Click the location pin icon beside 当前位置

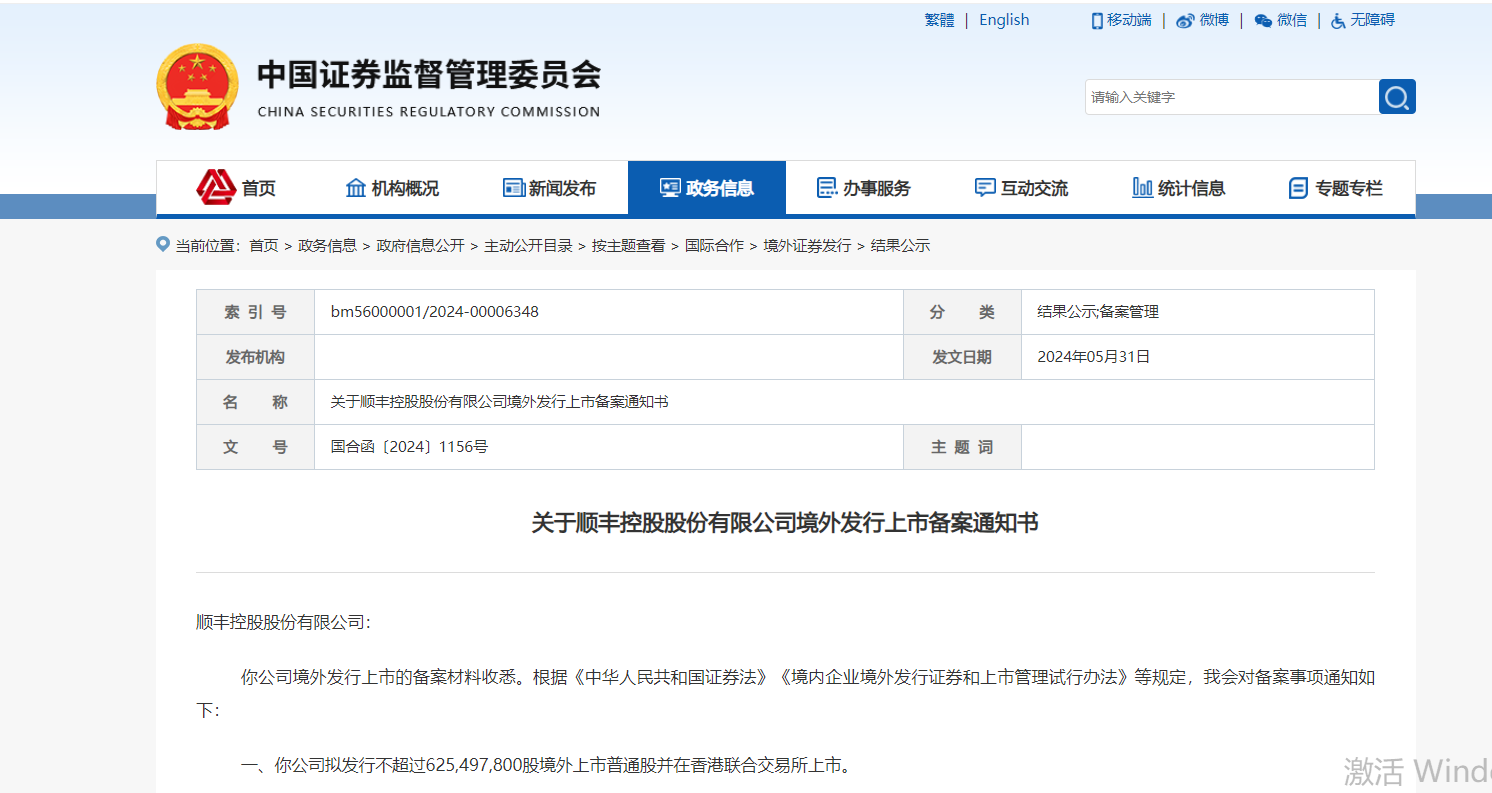point(163,243)
